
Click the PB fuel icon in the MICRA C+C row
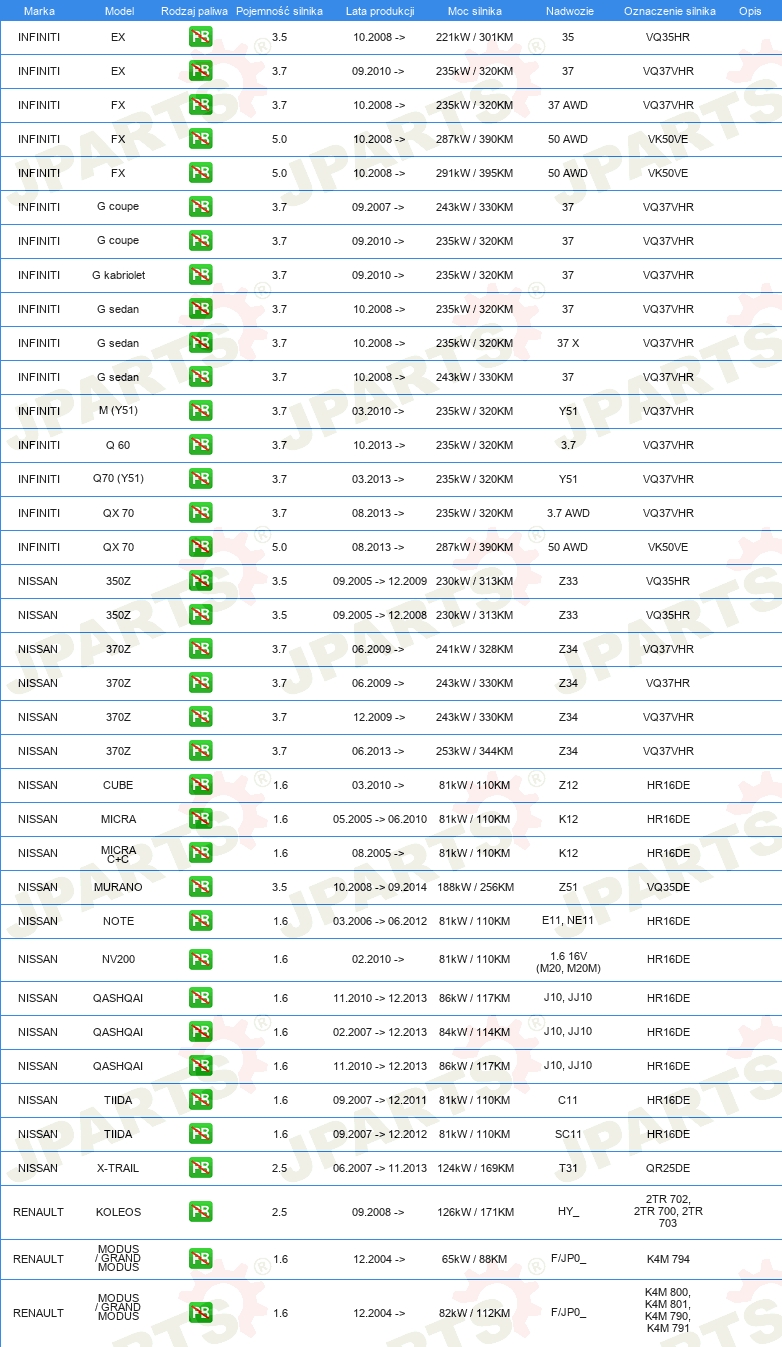(200, 853)
